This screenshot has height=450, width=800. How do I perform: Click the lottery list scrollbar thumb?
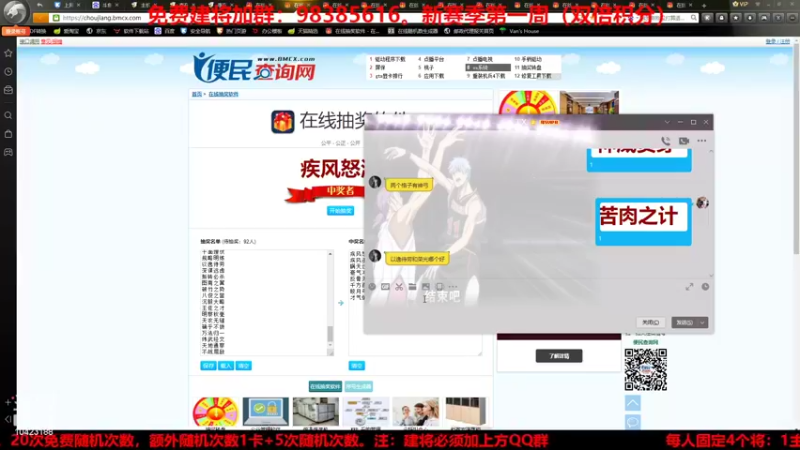click(330, 334)
